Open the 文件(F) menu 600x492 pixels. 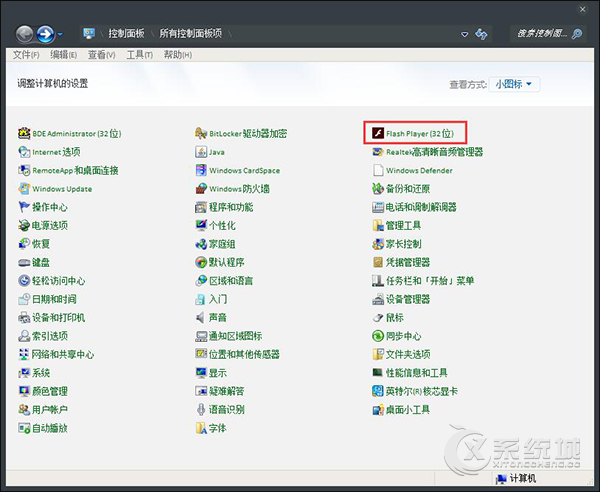[x=26, y=55]
